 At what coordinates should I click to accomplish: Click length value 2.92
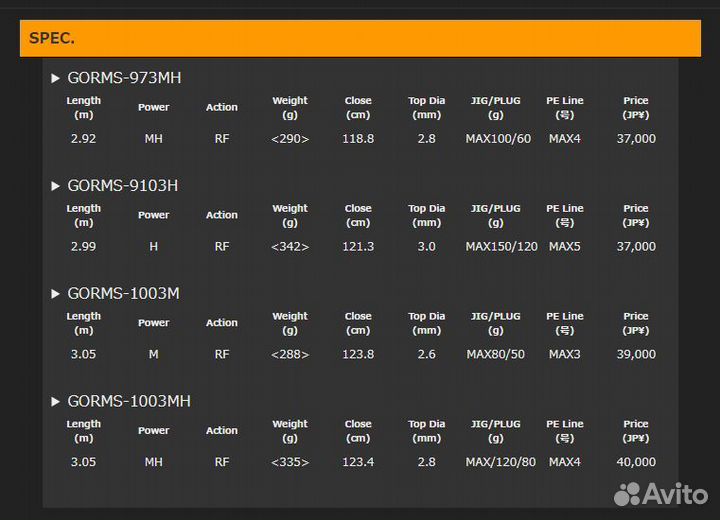coord(84,139)
